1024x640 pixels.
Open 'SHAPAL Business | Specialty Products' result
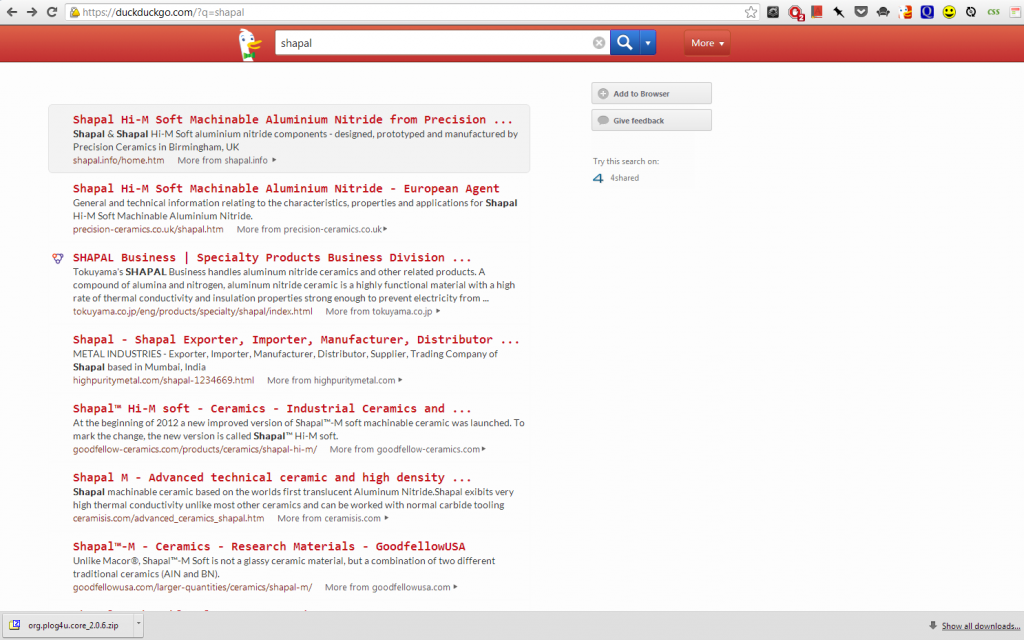tap(272, 258)
